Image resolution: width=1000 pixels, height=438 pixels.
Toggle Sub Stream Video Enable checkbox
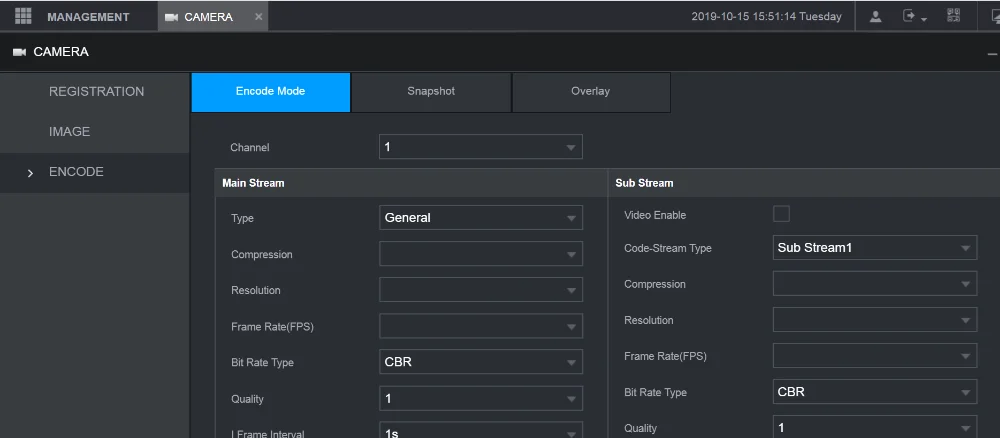tap(781, 214)
